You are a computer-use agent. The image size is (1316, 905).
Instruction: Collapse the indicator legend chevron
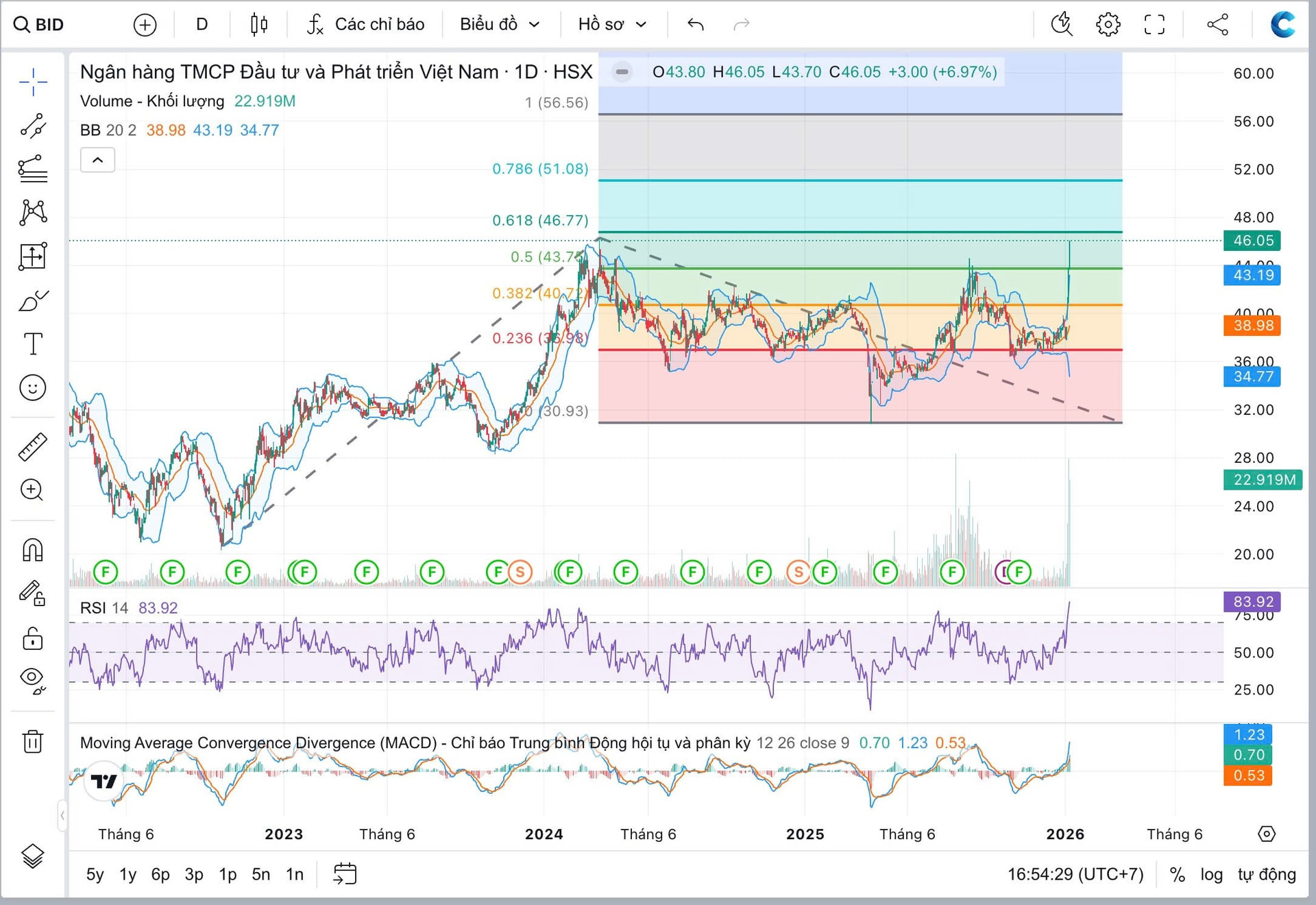tap(98, 160)
